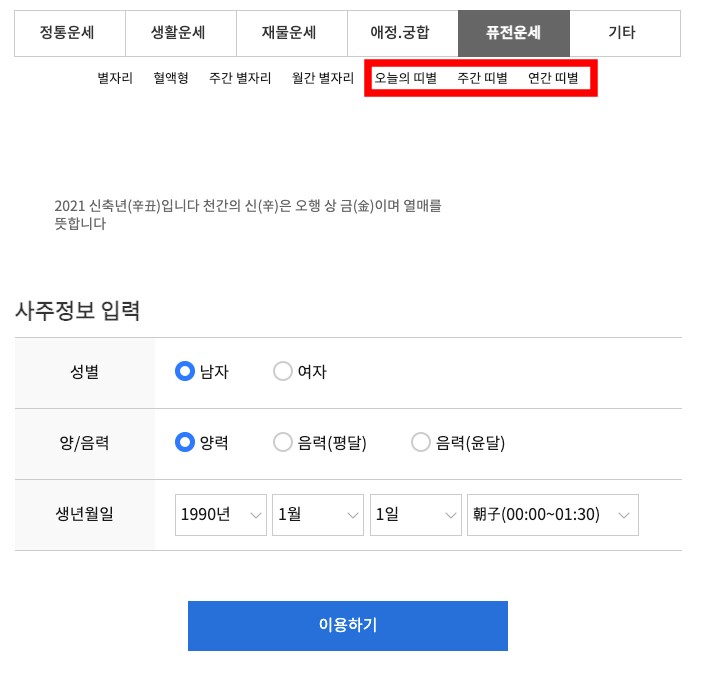Go to the 재물운세 tab
The width and height of the screenshot is (708, 681).
tap(291, 33)
